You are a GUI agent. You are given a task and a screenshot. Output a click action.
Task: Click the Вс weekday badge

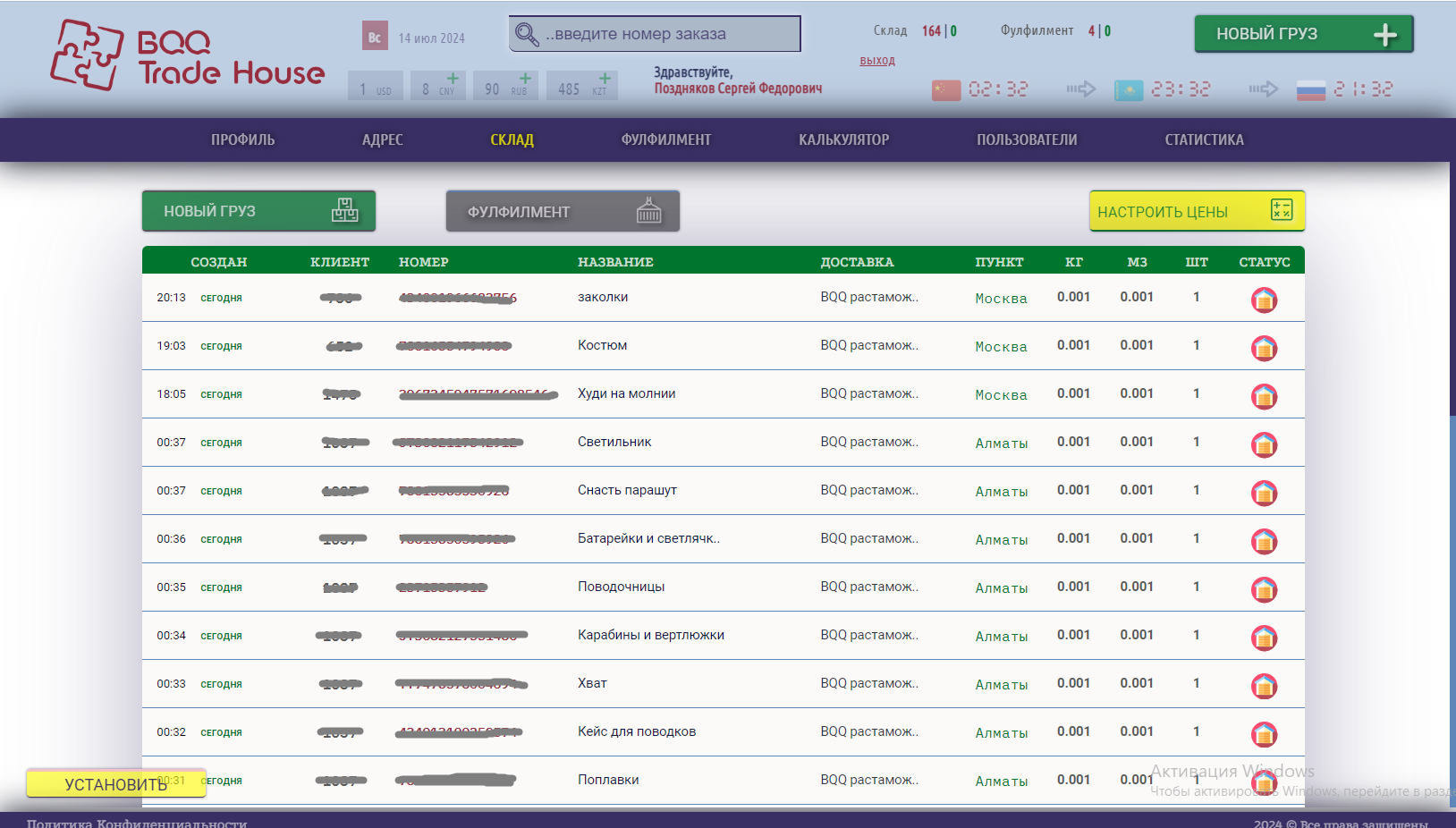pyautogui.click(x=375, y=37)
